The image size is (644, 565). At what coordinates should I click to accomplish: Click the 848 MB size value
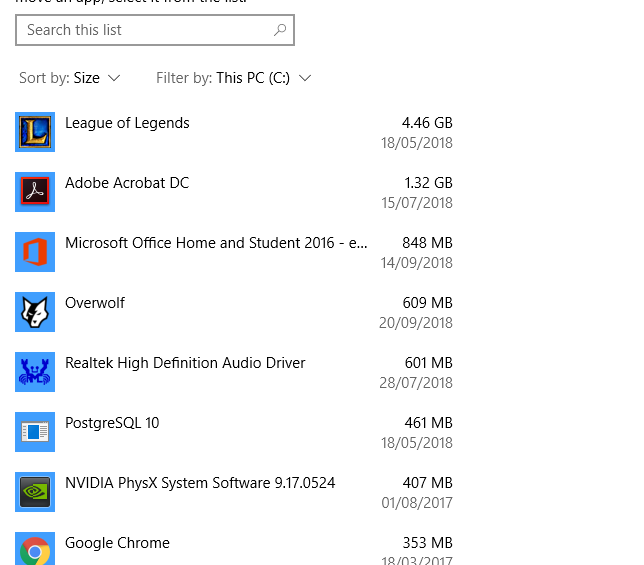[x=427, y=243]
